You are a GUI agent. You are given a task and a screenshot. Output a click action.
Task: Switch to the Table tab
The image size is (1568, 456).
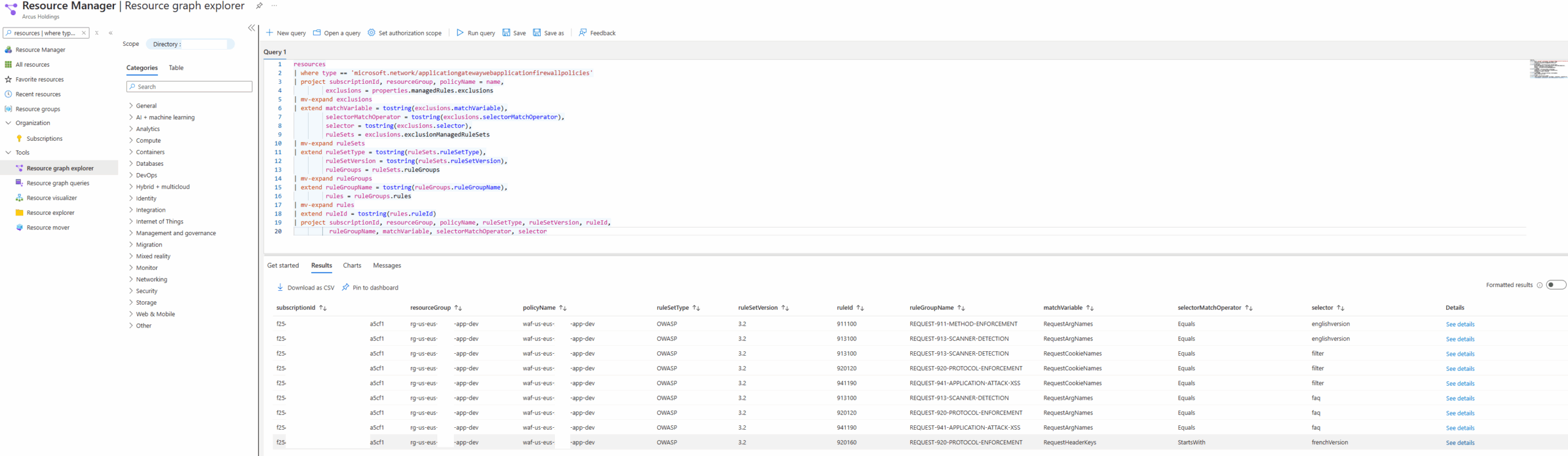click(x=176, y=68)
